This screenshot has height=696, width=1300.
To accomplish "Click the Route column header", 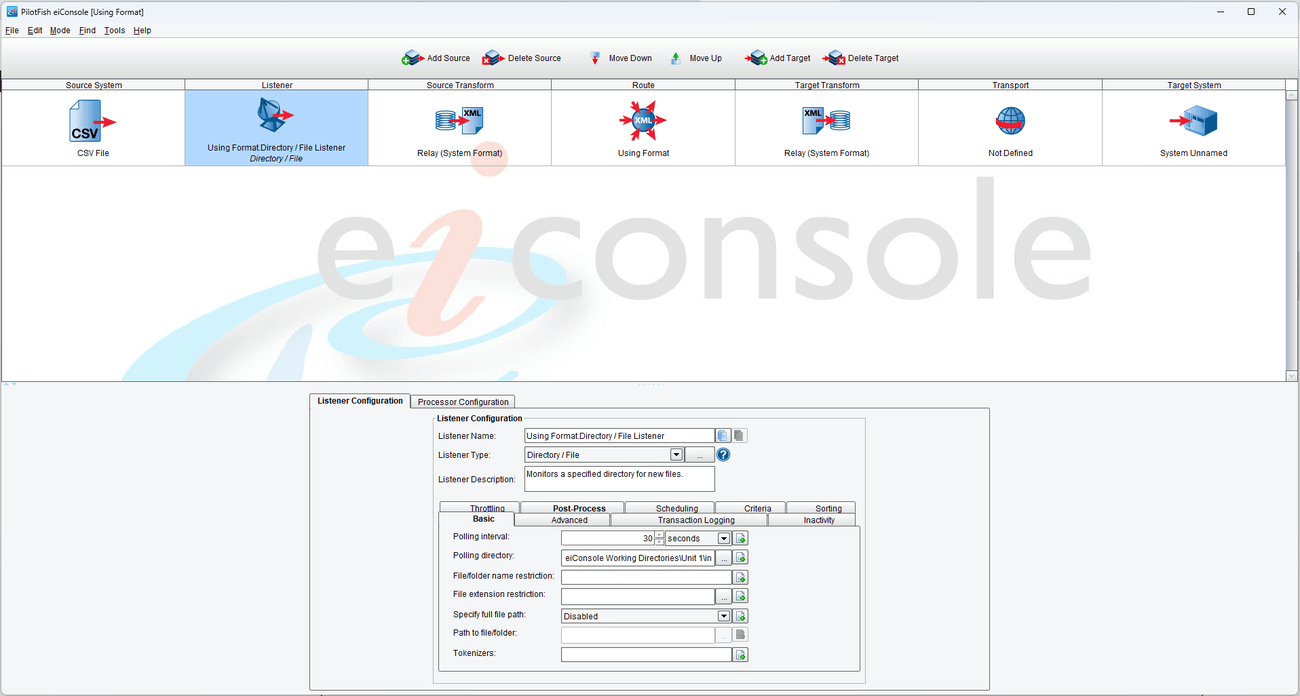I will pyautogui.click(x=643, y=85).
